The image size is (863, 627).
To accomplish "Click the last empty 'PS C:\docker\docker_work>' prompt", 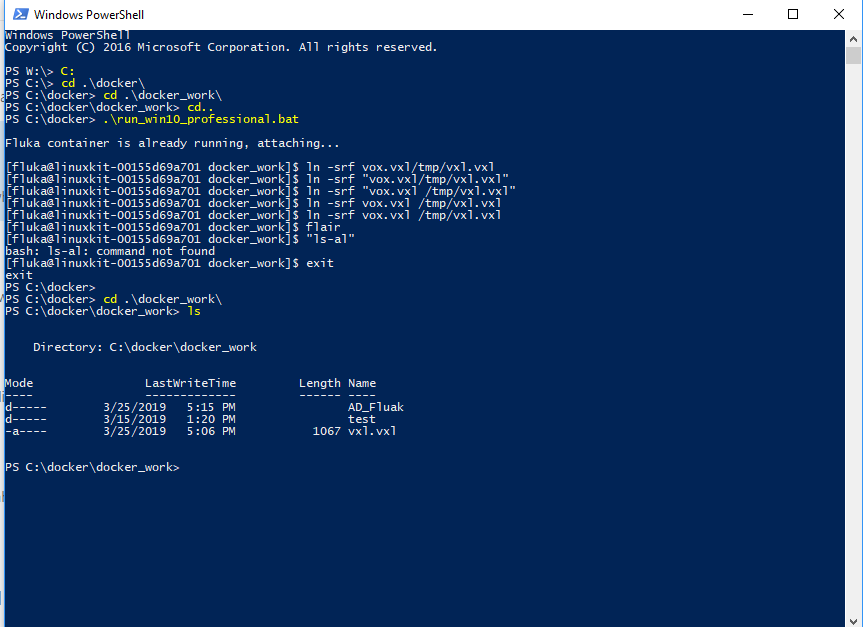I will pyautogui.click(x=92, y=467).
